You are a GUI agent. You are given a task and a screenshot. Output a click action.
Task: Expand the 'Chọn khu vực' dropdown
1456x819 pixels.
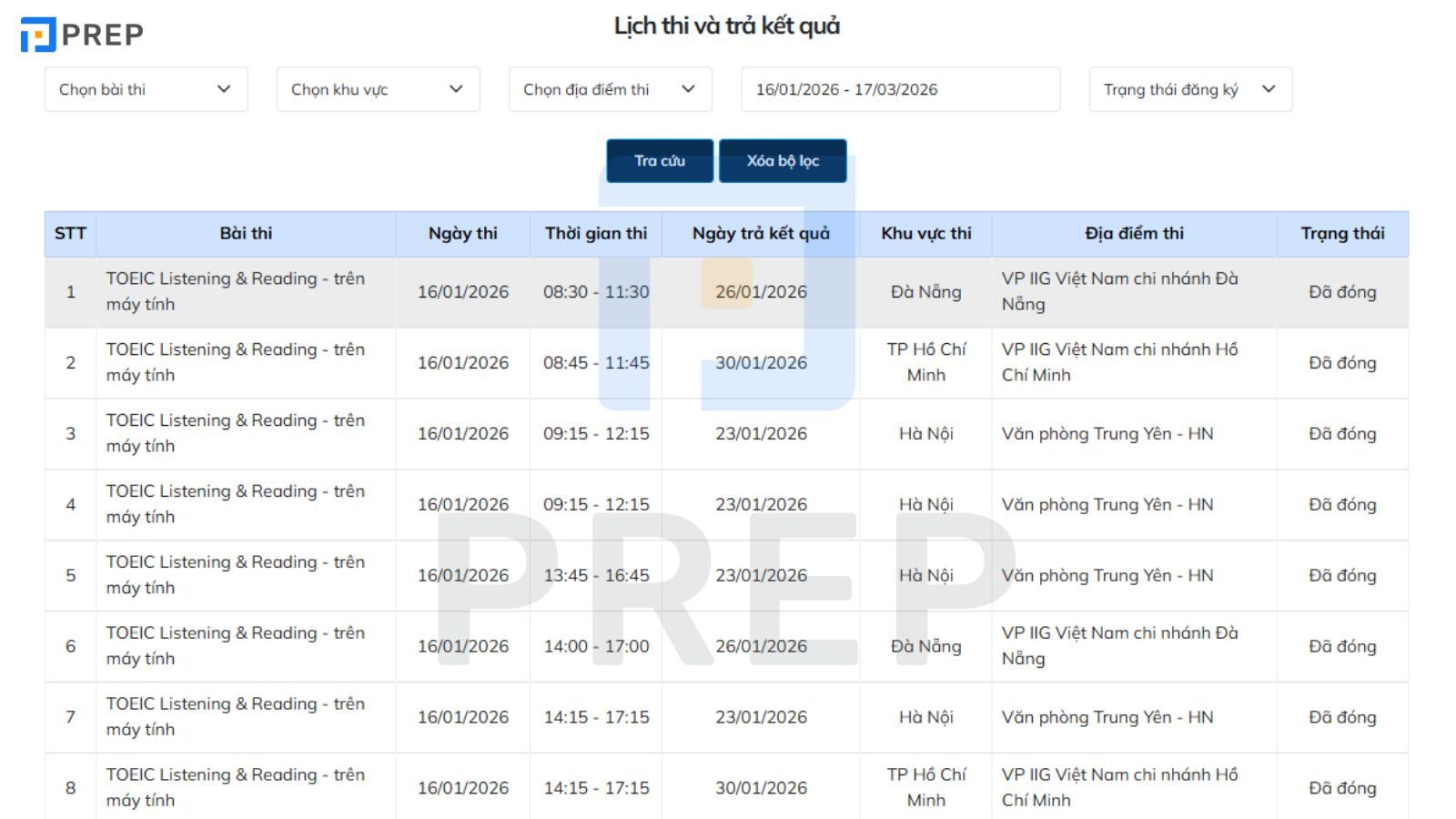[x=378, y=89]
